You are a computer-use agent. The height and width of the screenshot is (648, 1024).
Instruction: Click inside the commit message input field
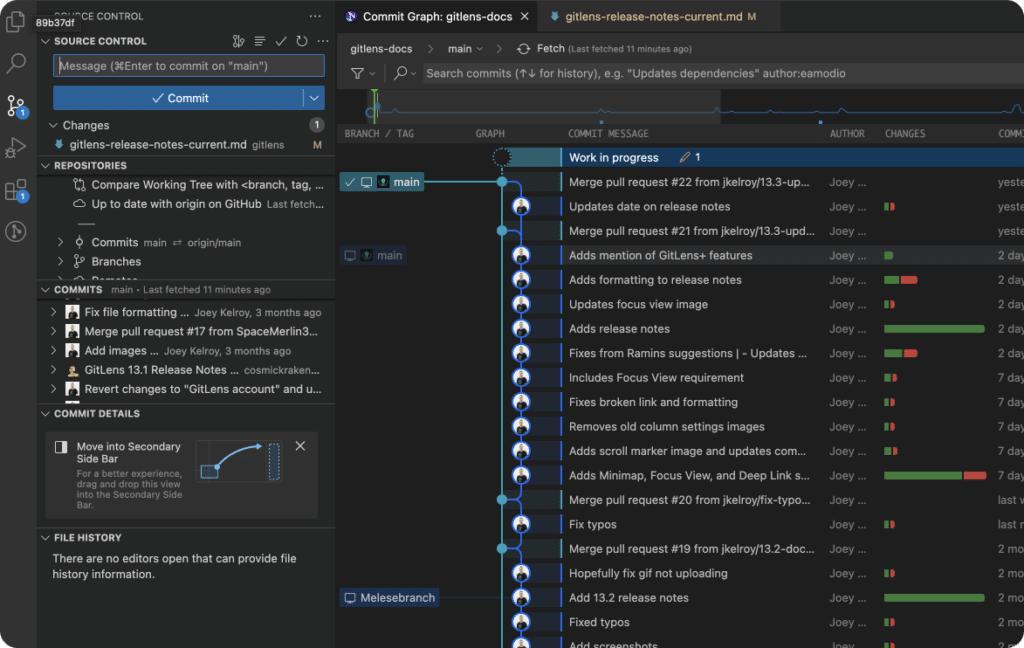(188, 65)
